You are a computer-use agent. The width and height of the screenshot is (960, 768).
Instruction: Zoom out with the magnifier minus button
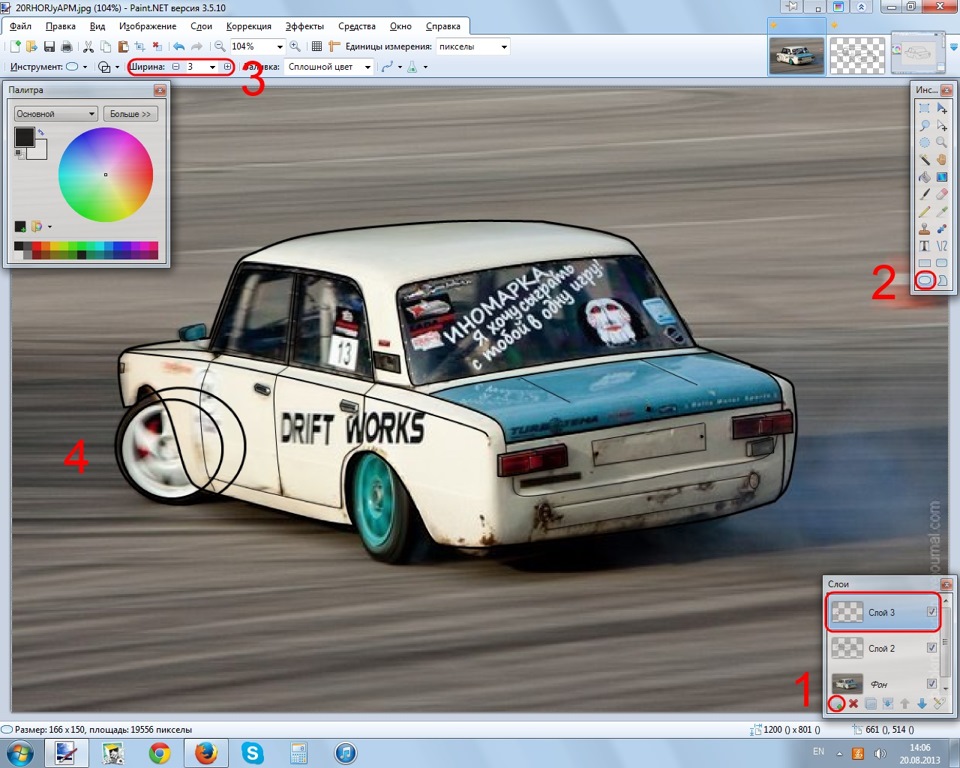pos(220,47)
